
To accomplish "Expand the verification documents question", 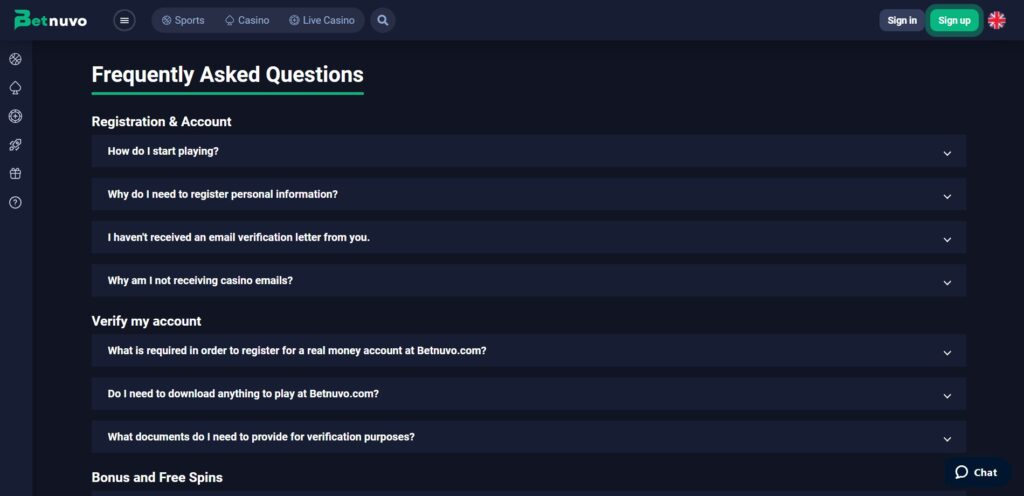I will pos(528,437).
